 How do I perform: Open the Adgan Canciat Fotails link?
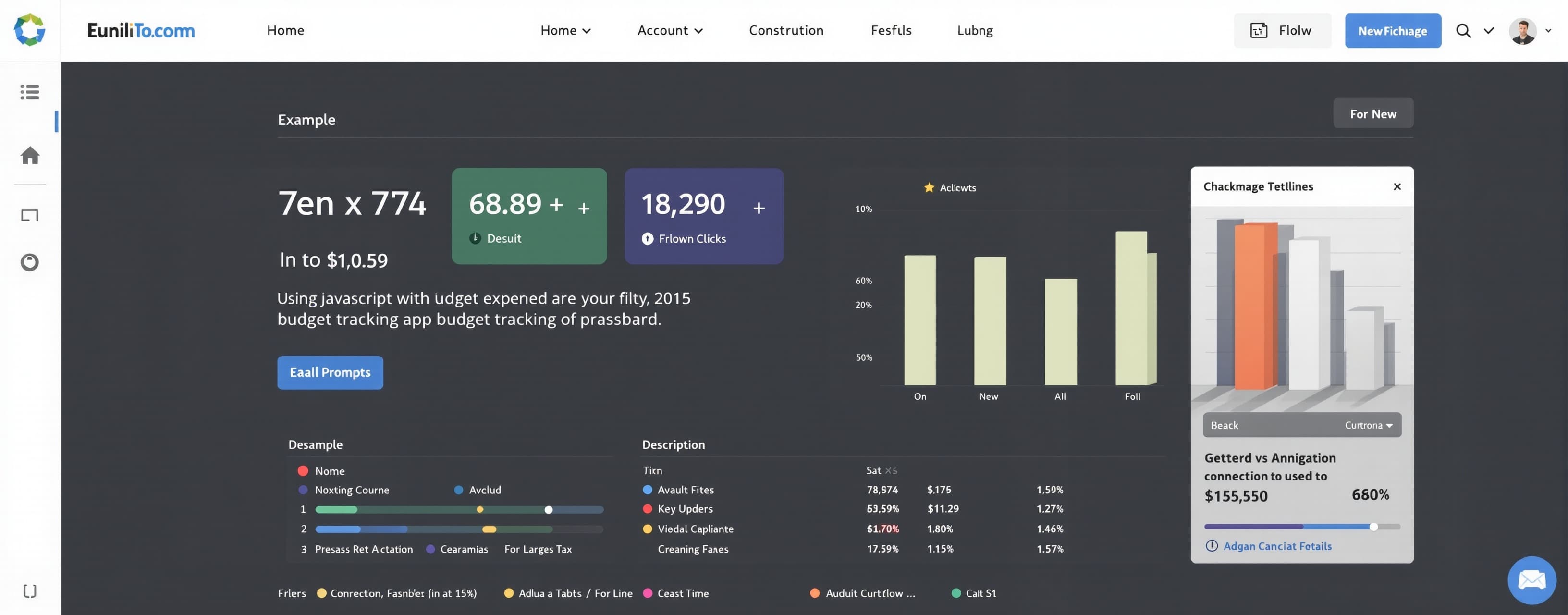pyautogui.click(x=1277, y=546)
